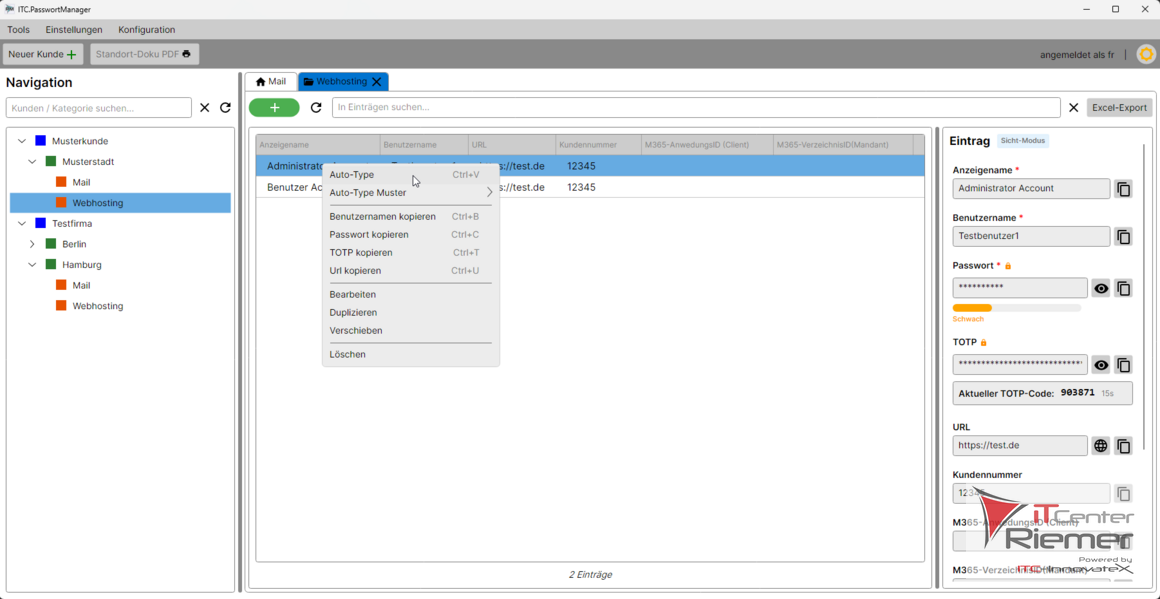Click the Sicht-Modus badge

click(x=1023, y=141)
